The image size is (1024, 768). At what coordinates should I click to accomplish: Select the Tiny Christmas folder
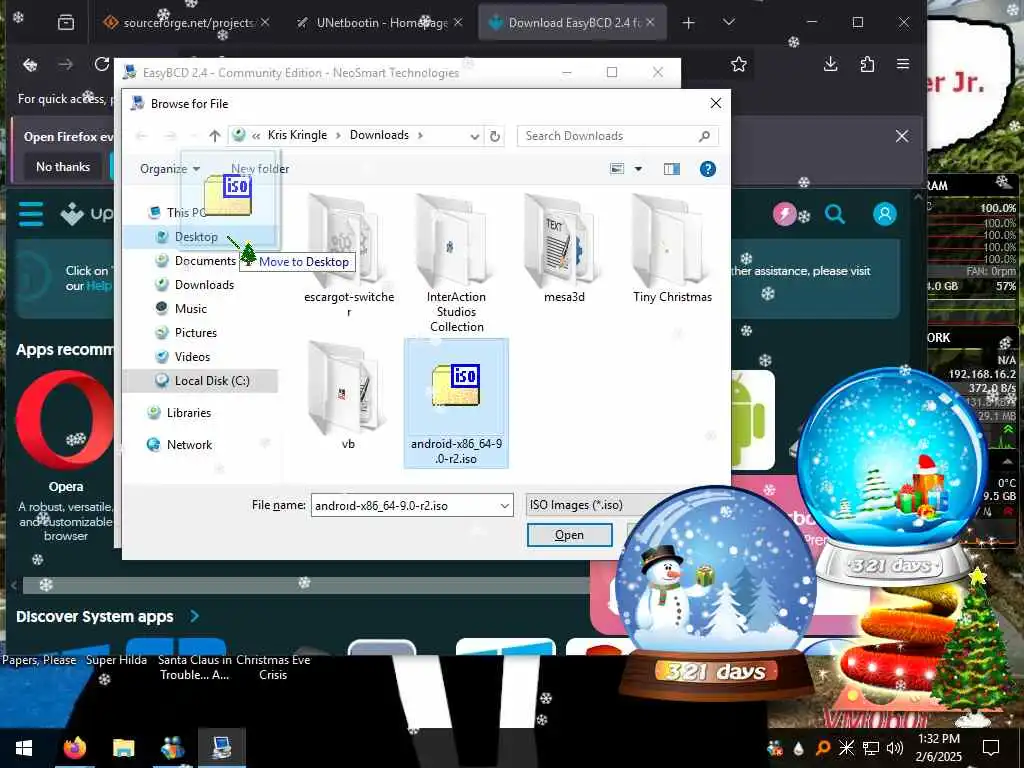click(673, 249)
